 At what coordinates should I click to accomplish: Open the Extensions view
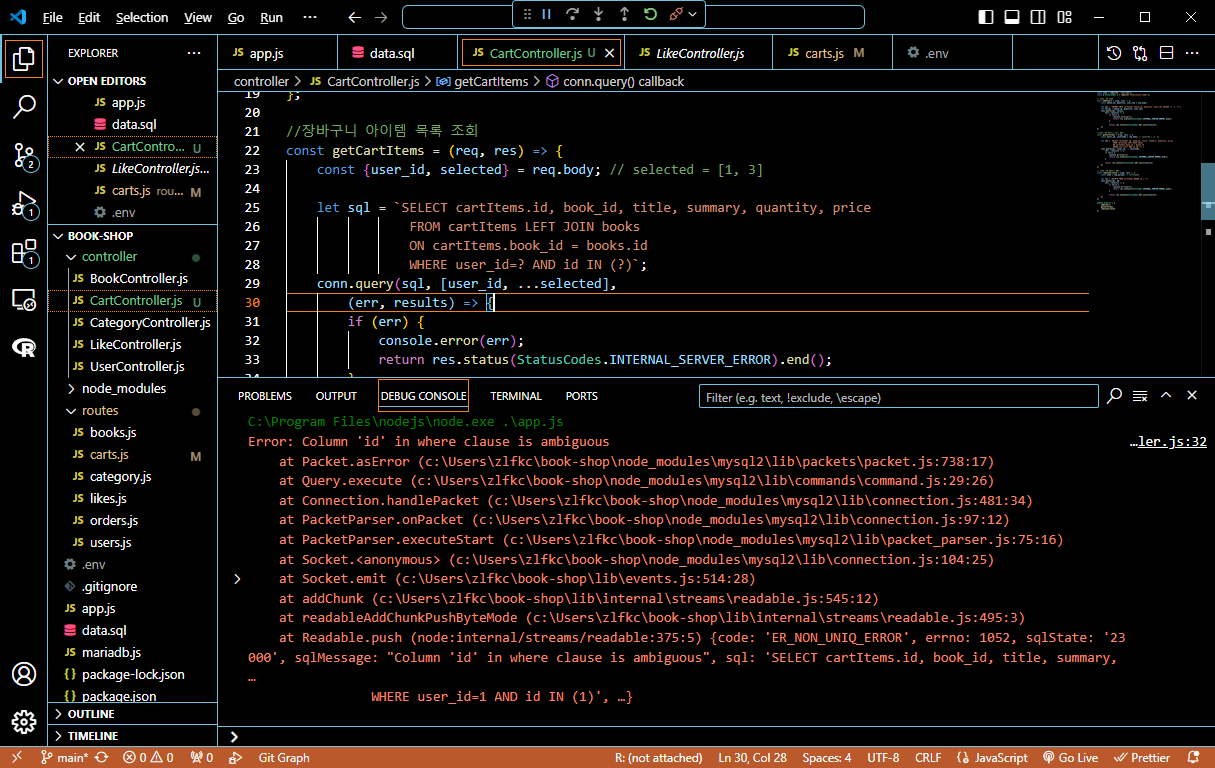coord(24,252)
